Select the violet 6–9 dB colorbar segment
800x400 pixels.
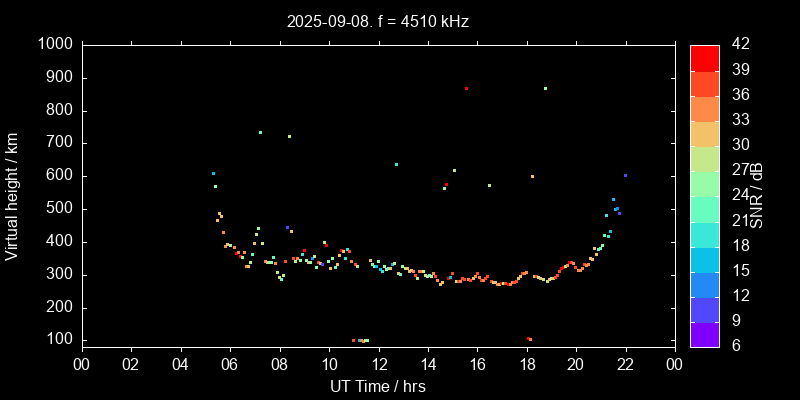tap(704, 335)
